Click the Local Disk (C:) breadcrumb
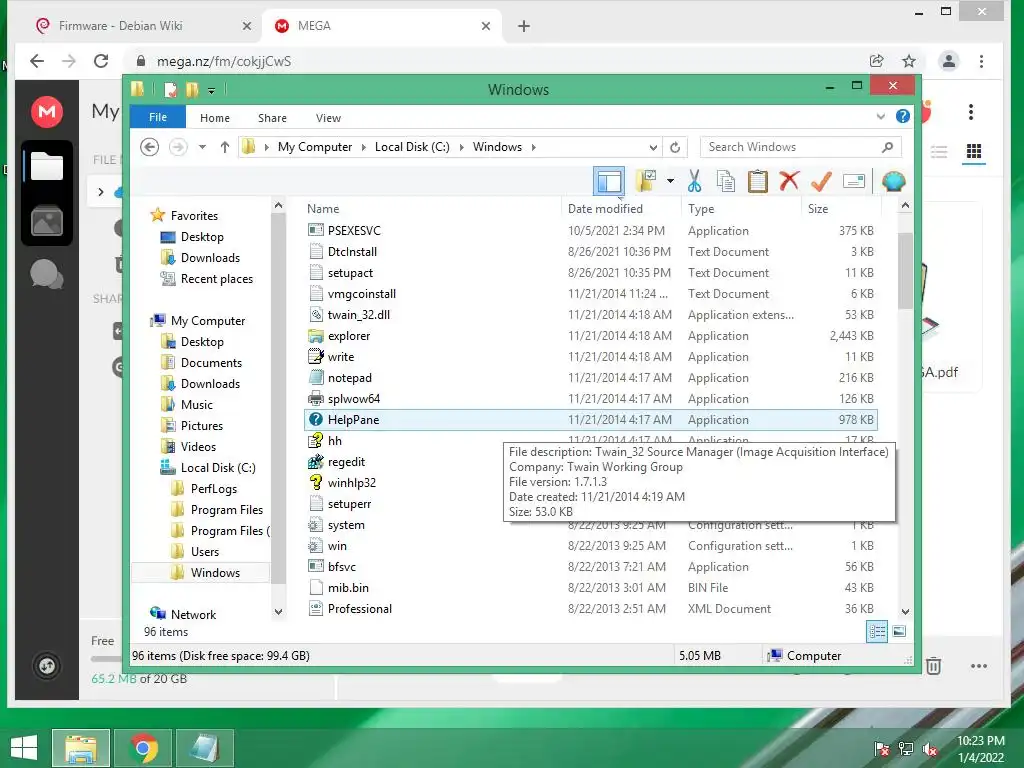Screen dimensions: 1024x768 pos(412,147)
